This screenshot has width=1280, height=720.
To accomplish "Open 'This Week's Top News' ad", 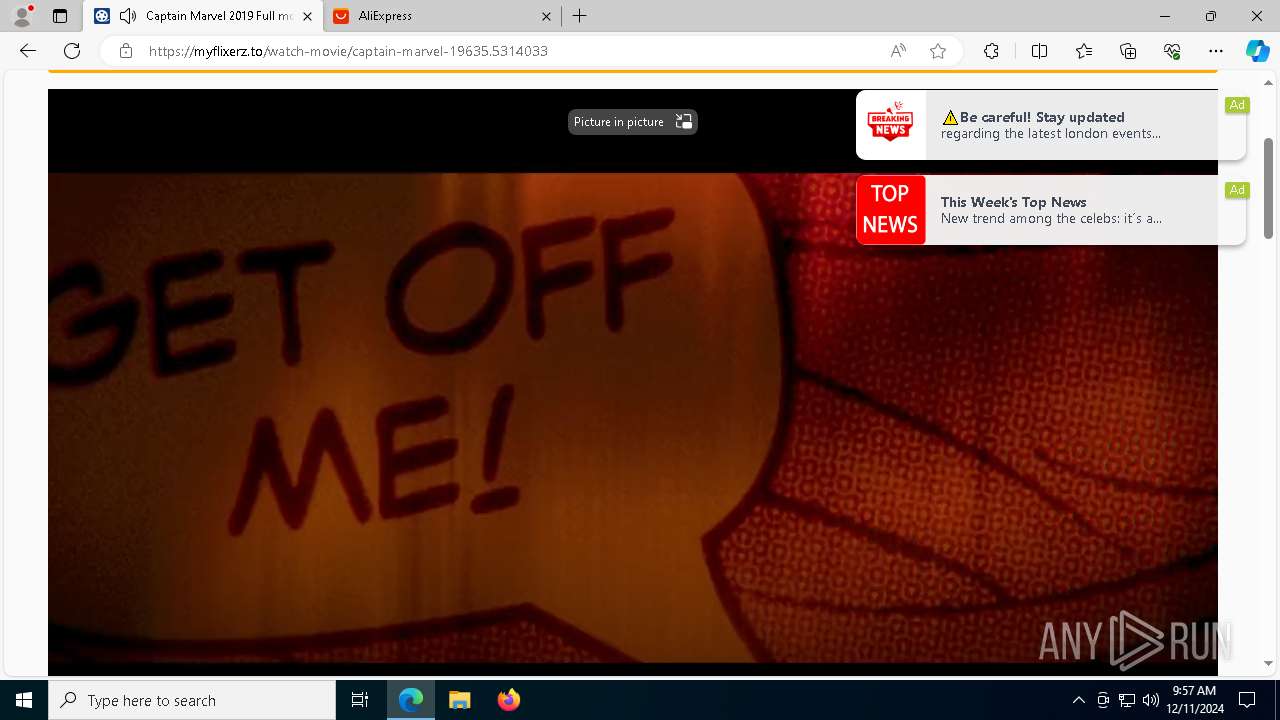I will tap(1051, 210).
